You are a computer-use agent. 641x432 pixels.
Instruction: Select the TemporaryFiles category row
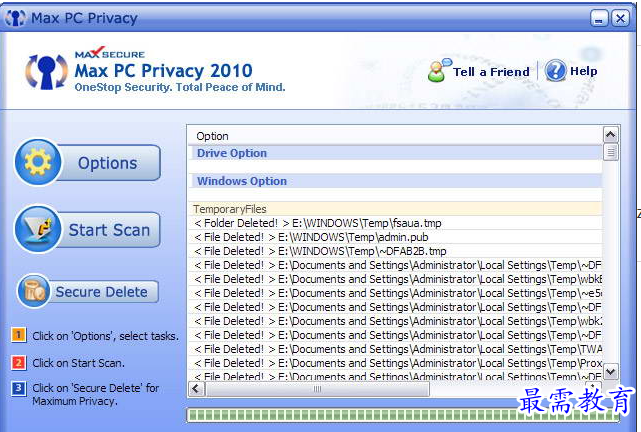395,209
